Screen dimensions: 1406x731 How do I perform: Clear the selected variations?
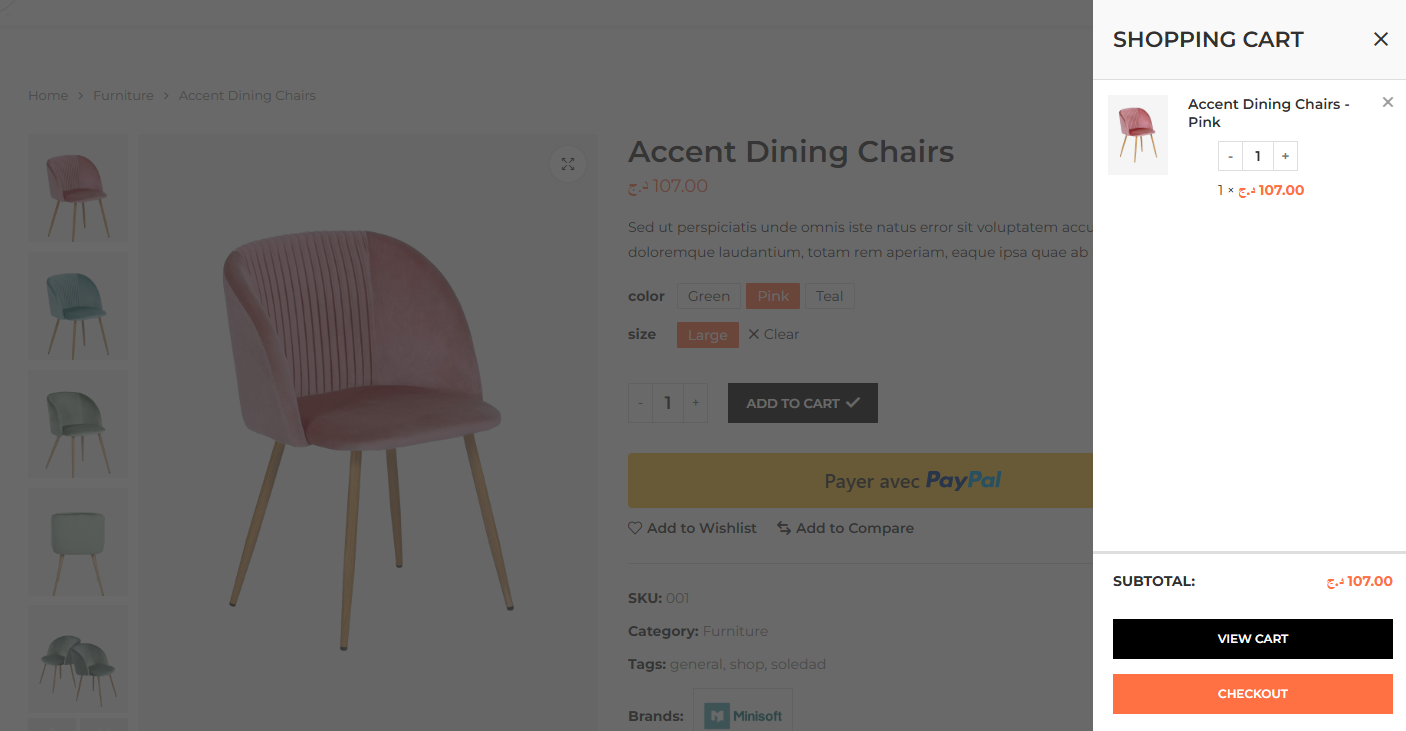click(x=774, y=335)
